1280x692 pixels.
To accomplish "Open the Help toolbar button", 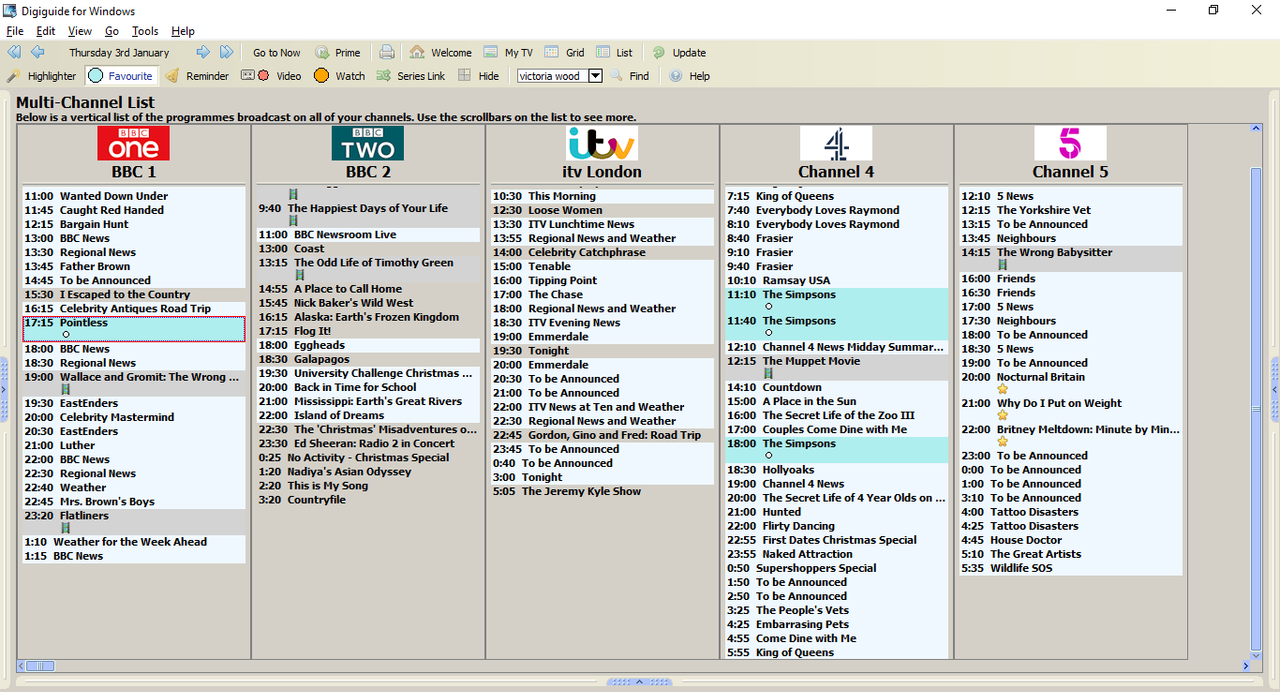I will 689,76.
